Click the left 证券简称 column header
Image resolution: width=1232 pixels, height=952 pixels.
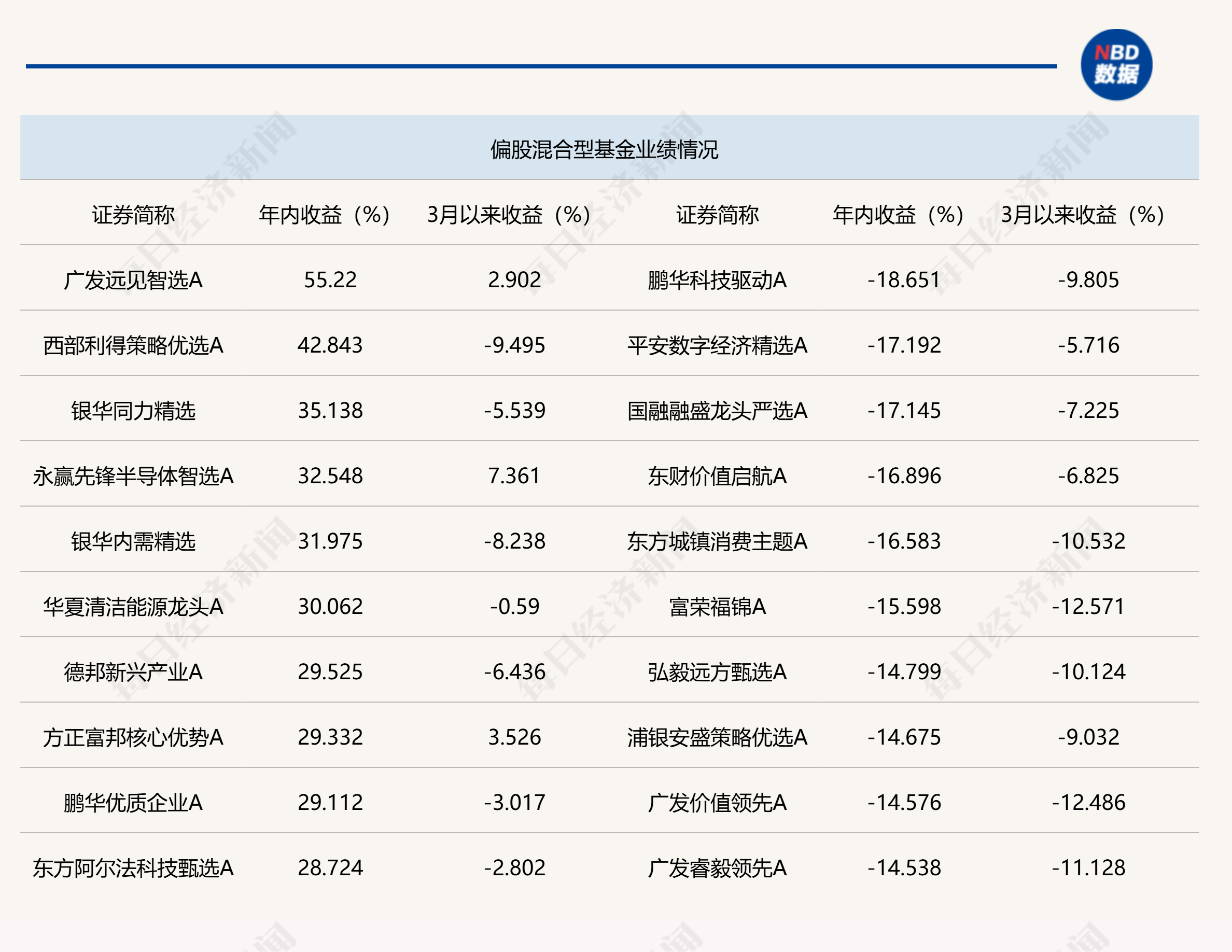[133, 215]
